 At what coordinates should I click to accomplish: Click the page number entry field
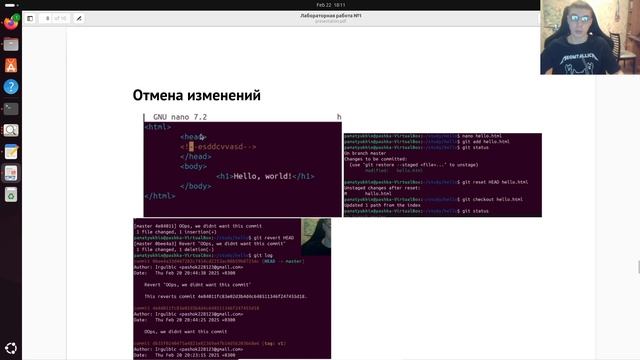click(x=47, y=18)
